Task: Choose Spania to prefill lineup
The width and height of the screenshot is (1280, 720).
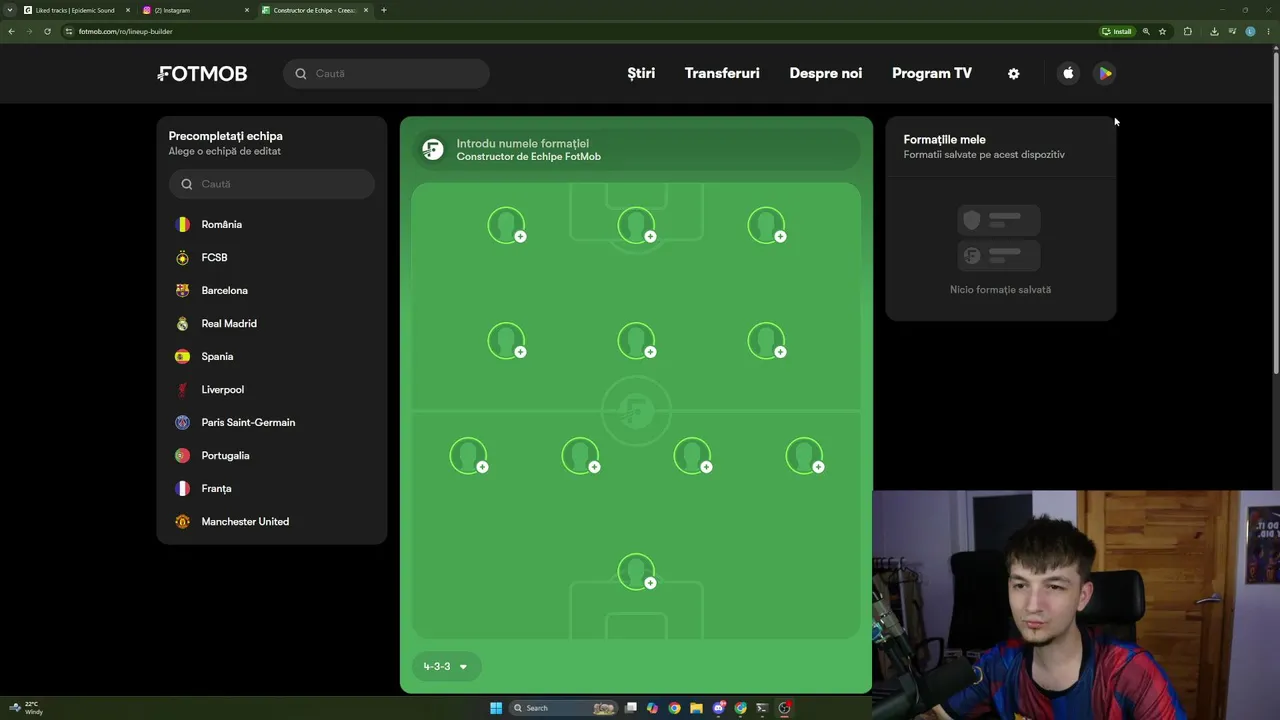Action: [x=272, y=357]
